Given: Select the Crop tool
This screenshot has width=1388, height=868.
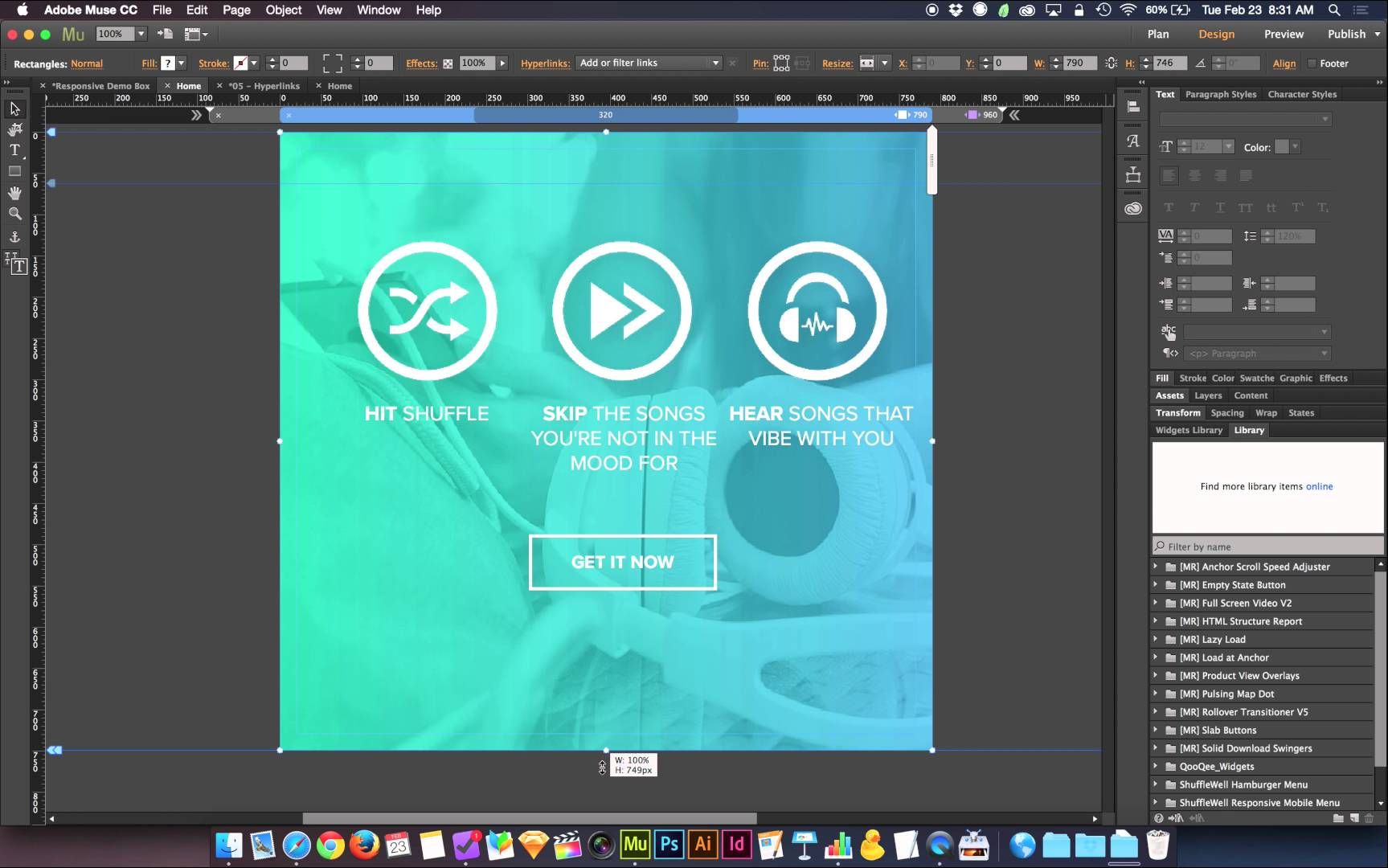Looking at the screenshot, I should point(14,129).
